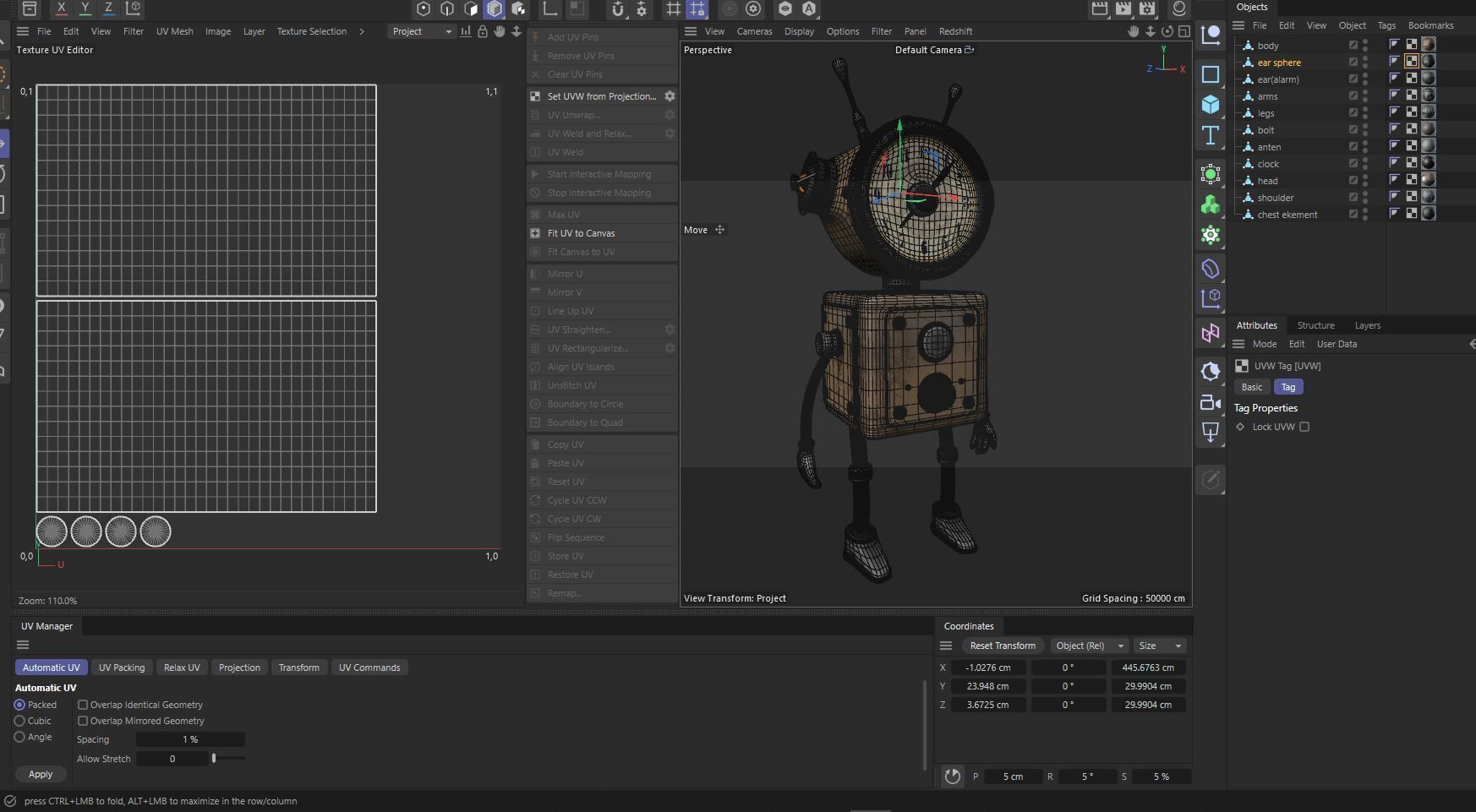Select the Angle radio button
Image resolution: width=1476 pixels, height=812 pixels.
[x=19, y=737]
